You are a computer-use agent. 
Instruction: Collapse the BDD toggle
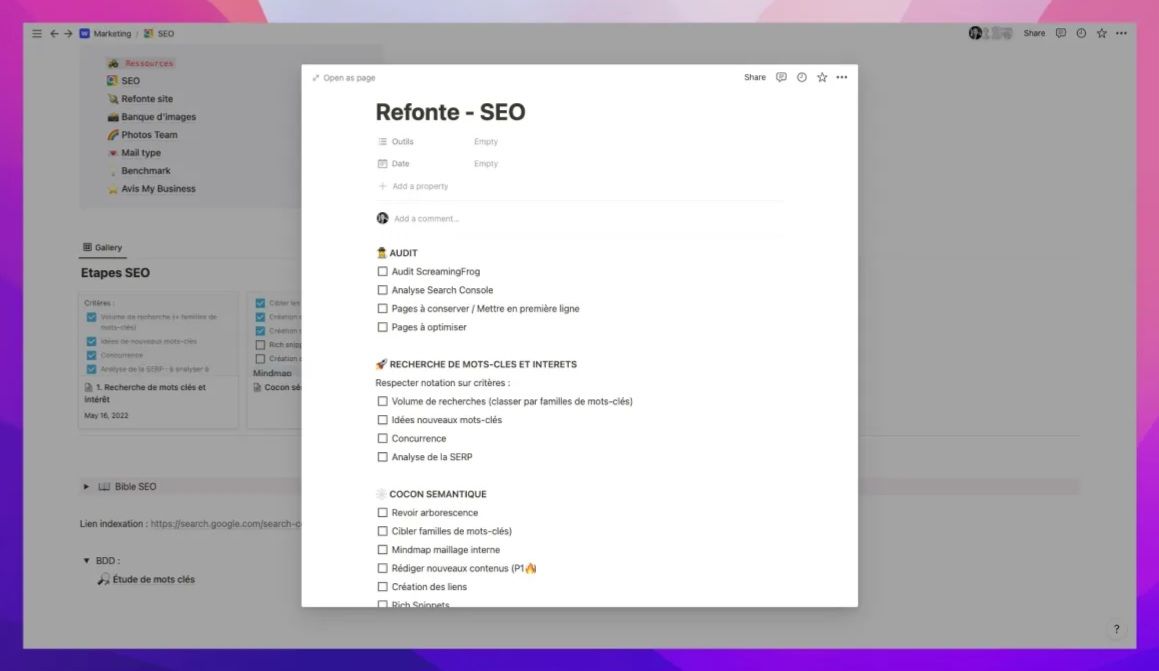point(86,561)
